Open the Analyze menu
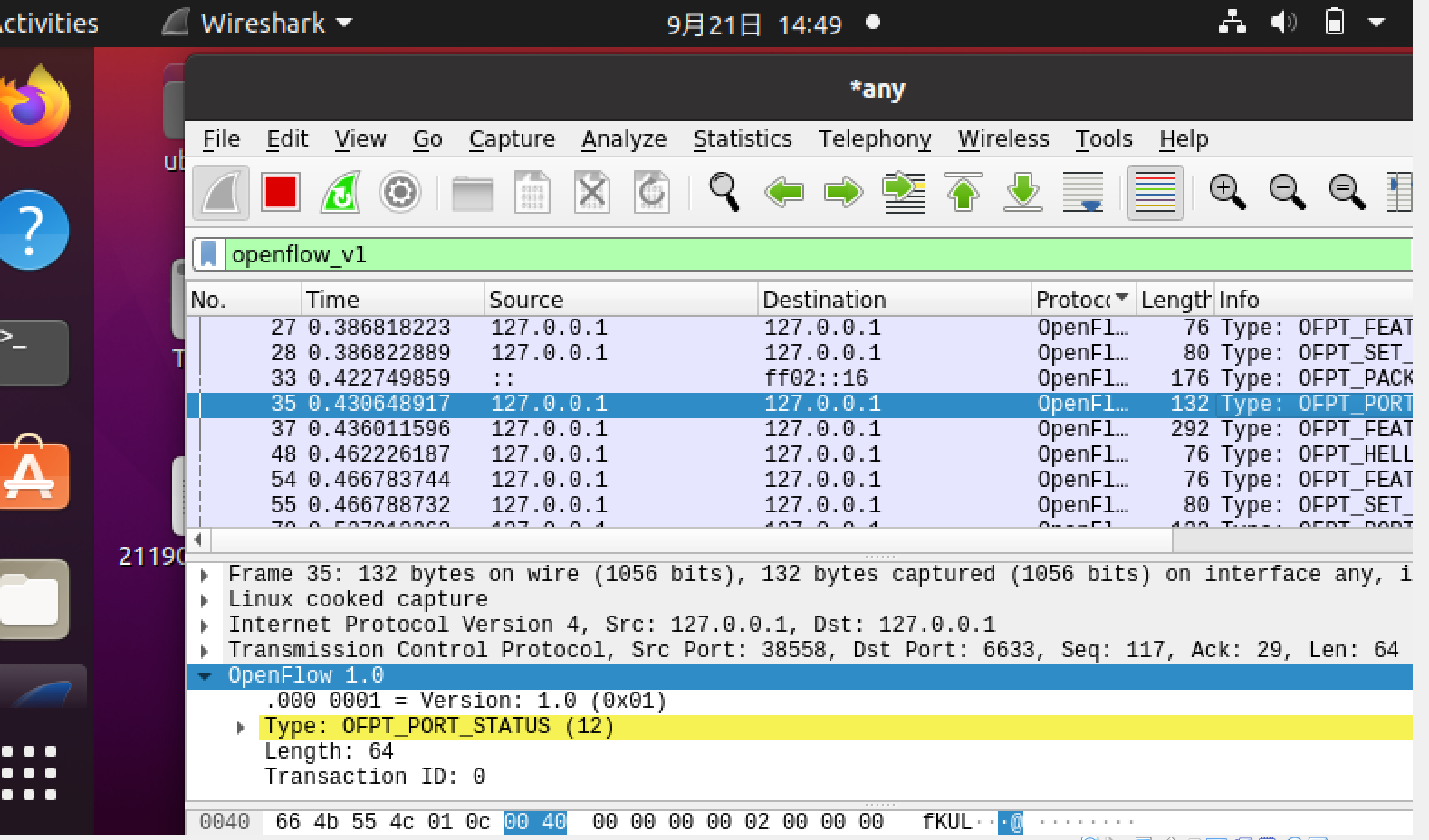 coord(624,138)
